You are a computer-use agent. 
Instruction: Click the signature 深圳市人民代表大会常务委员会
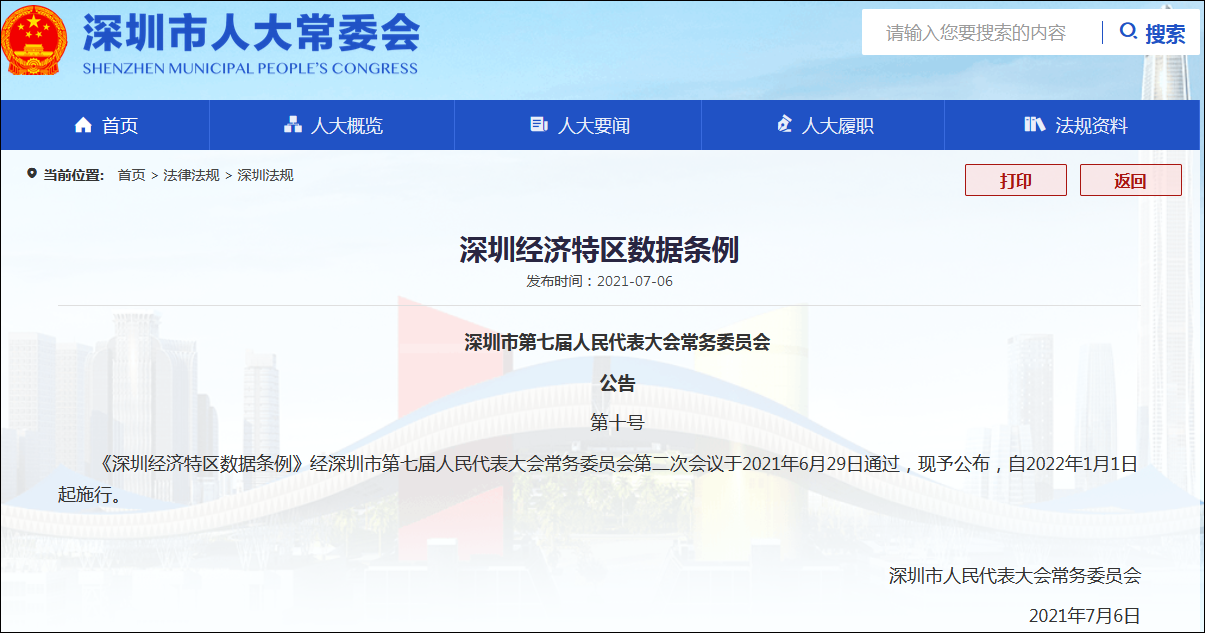pos(1015,575)
